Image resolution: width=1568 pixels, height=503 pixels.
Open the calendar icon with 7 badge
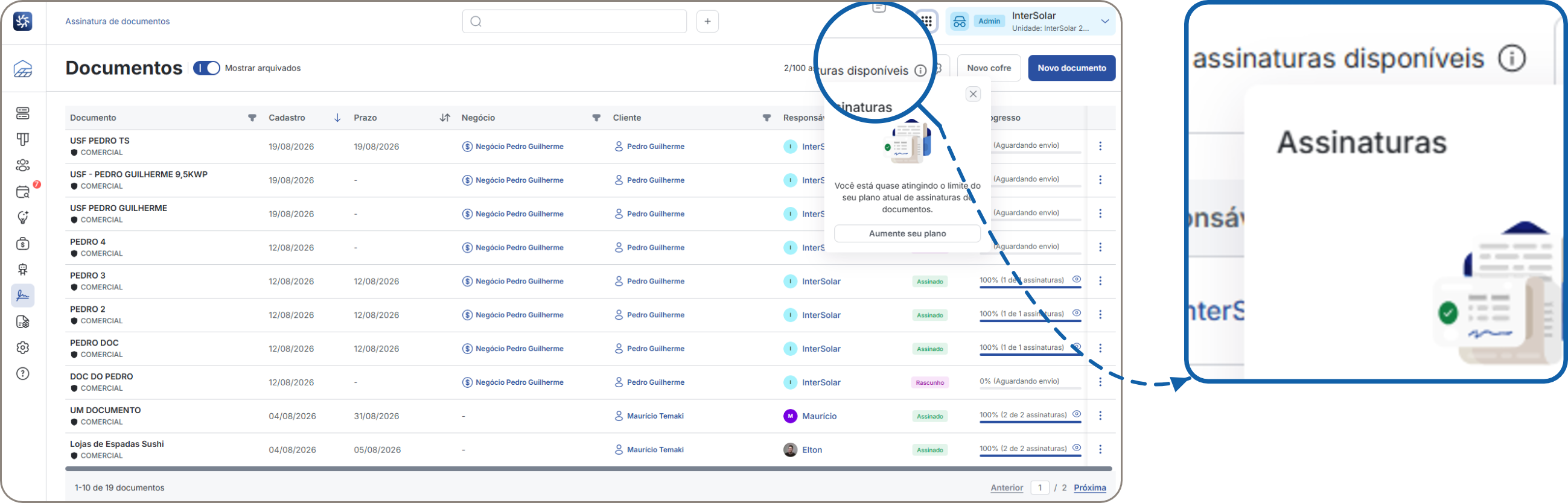[x=23, y=192]
